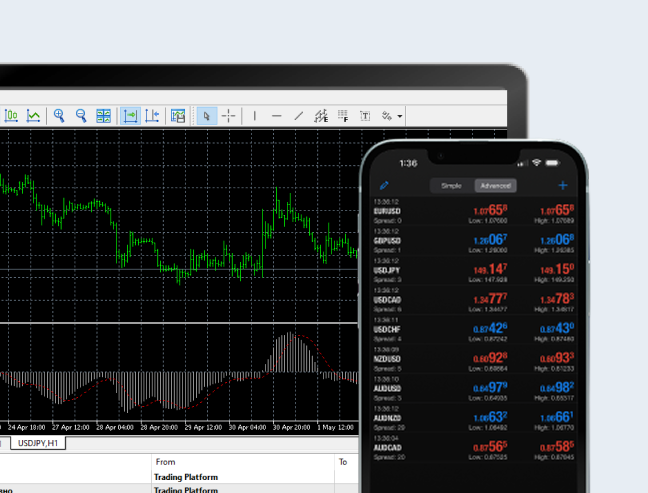The width and height of the screenshot is (648, 493).
Task: Select the cursor arrow tool
Action: pyautogui.click(x=206, y=116)
